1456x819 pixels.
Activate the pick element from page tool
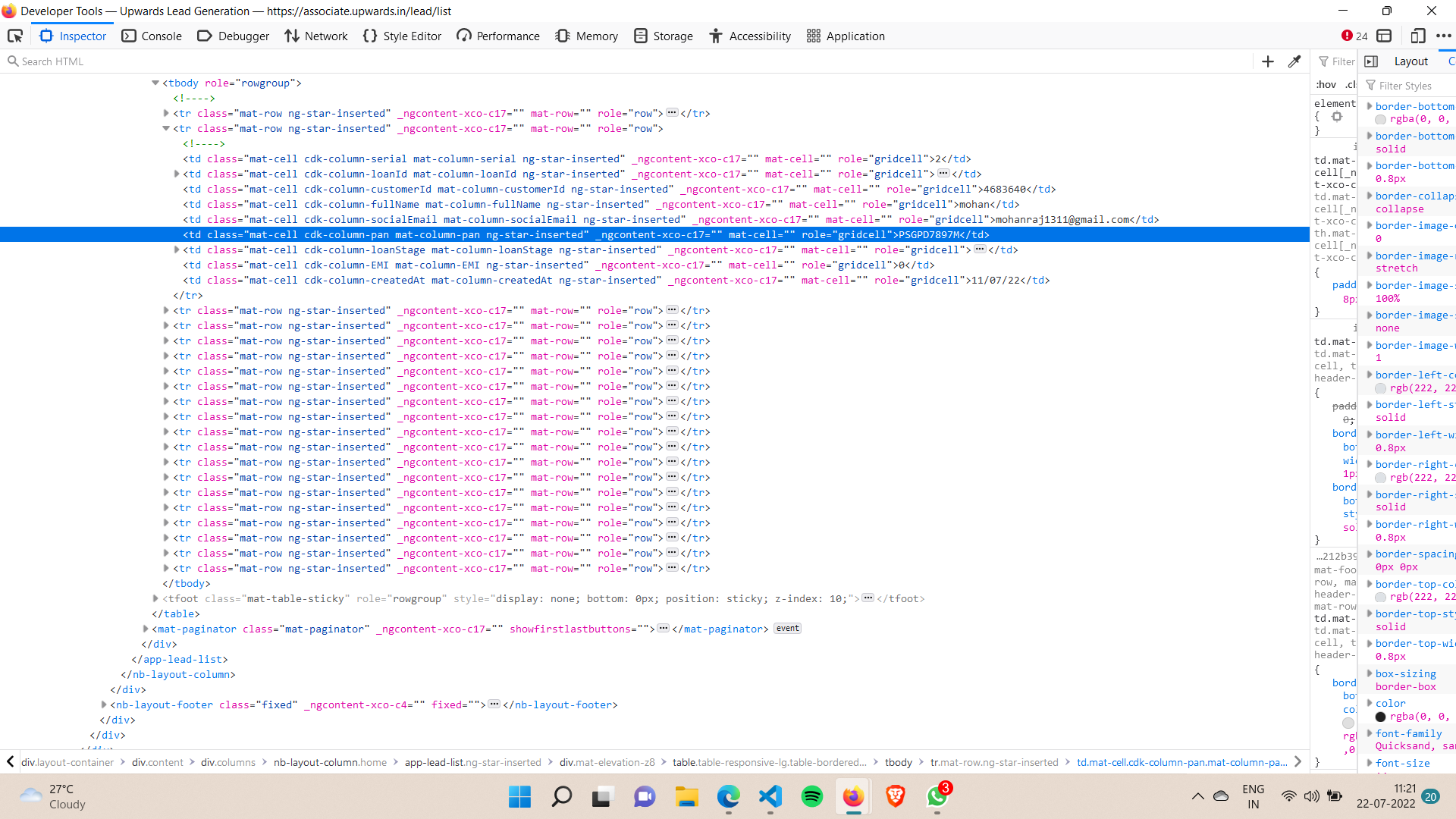point(15,36)
